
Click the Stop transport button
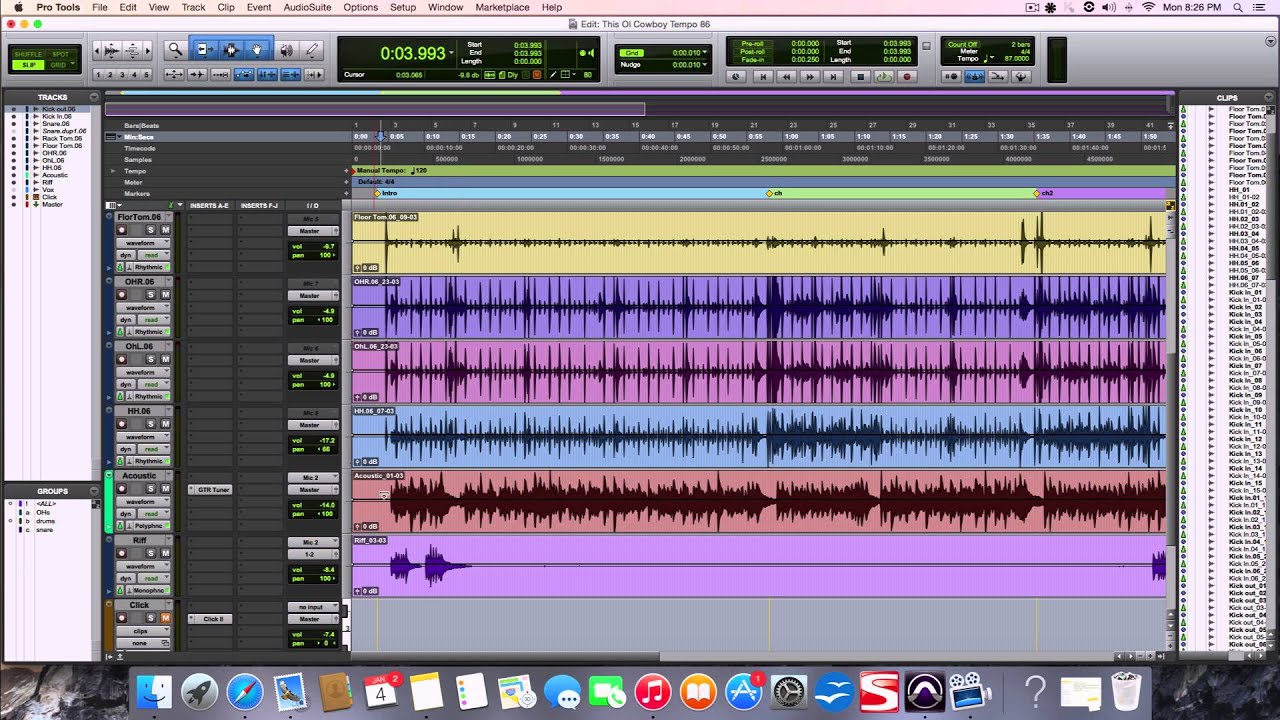[x=859, y=76]
